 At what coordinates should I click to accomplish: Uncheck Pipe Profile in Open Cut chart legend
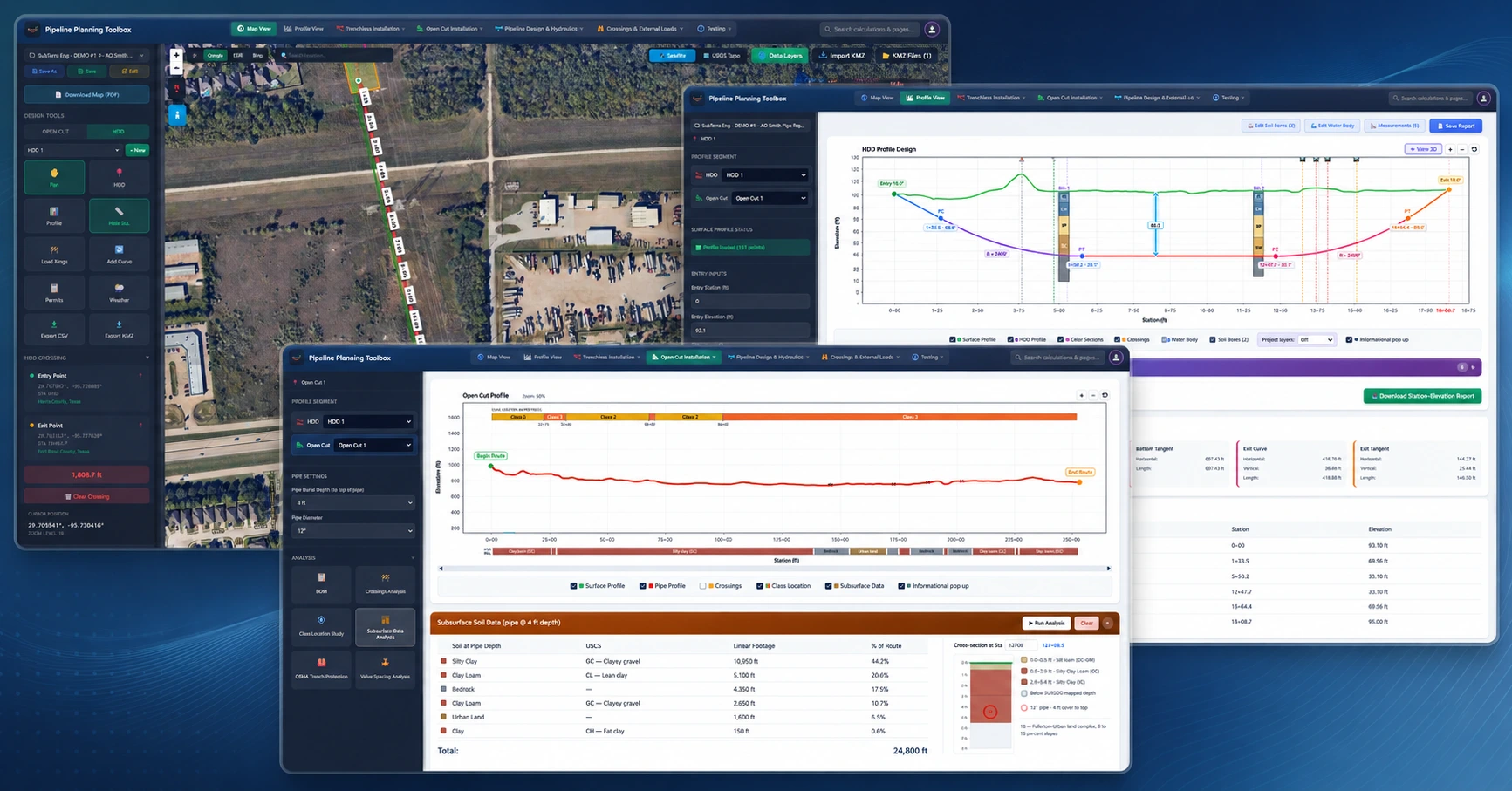pos(642,586)
